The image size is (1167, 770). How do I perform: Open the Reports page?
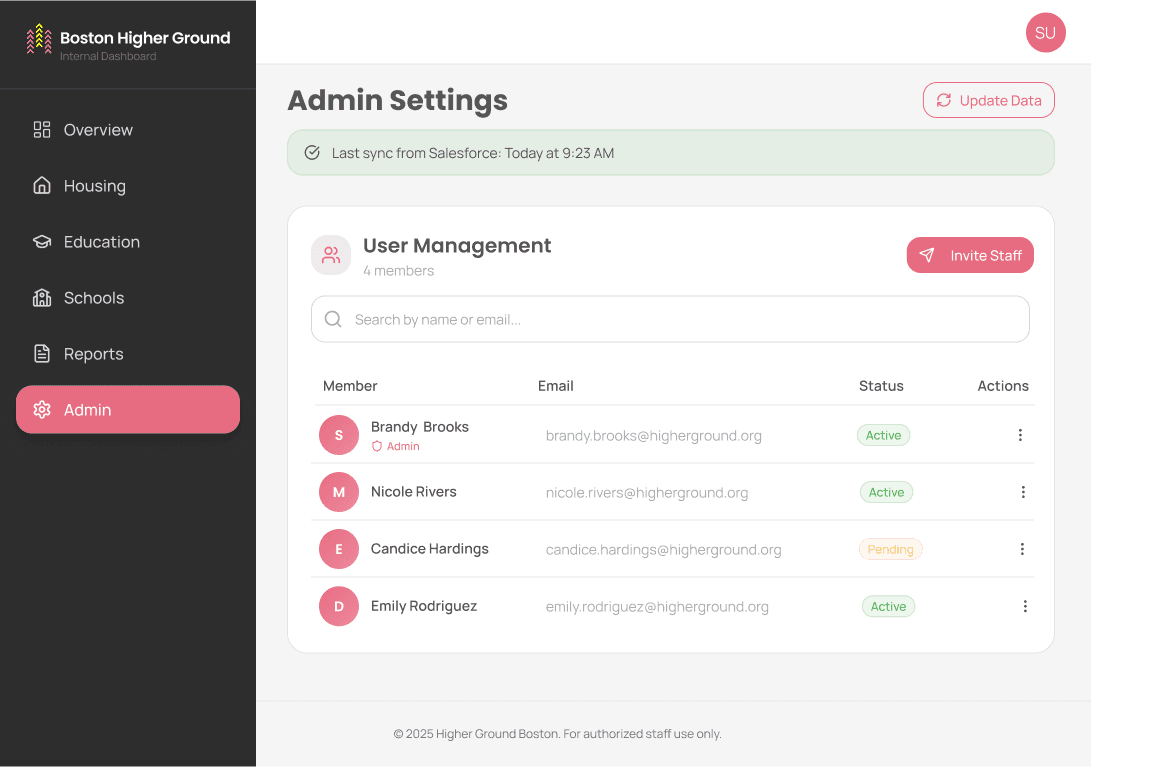point(93,354)
